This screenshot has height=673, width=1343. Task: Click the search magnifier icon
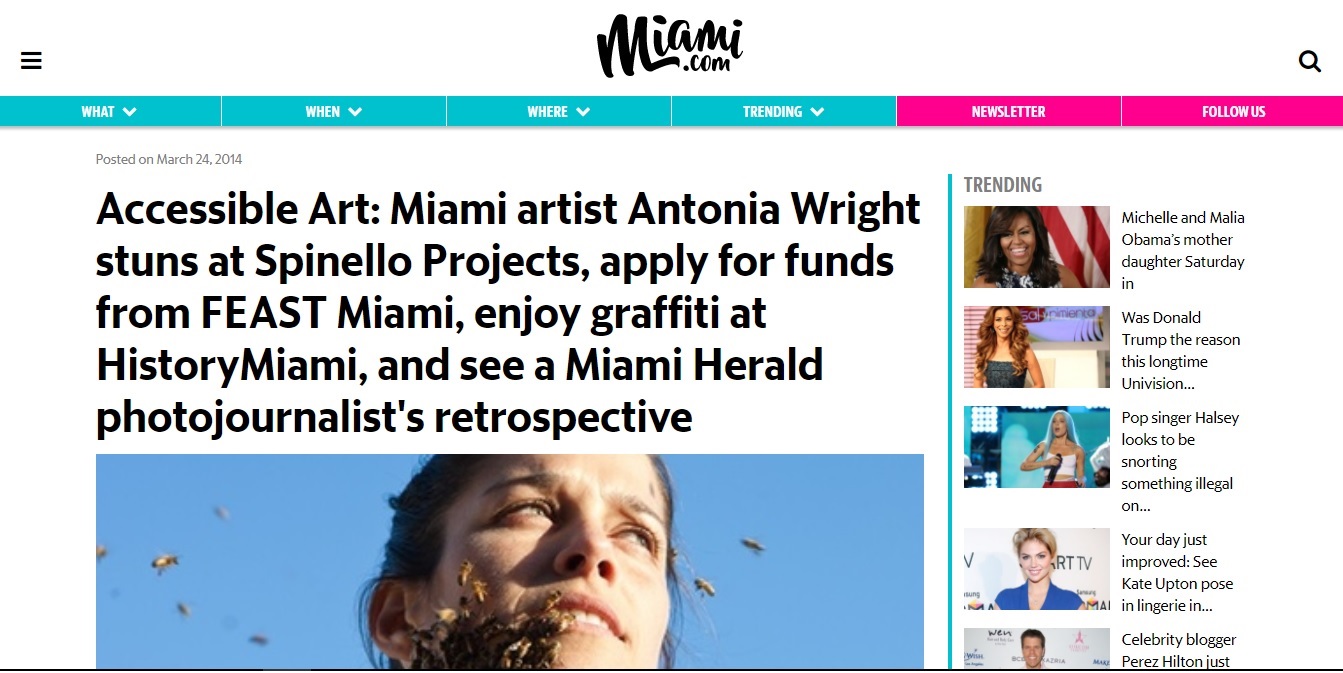coord(1309,61)
